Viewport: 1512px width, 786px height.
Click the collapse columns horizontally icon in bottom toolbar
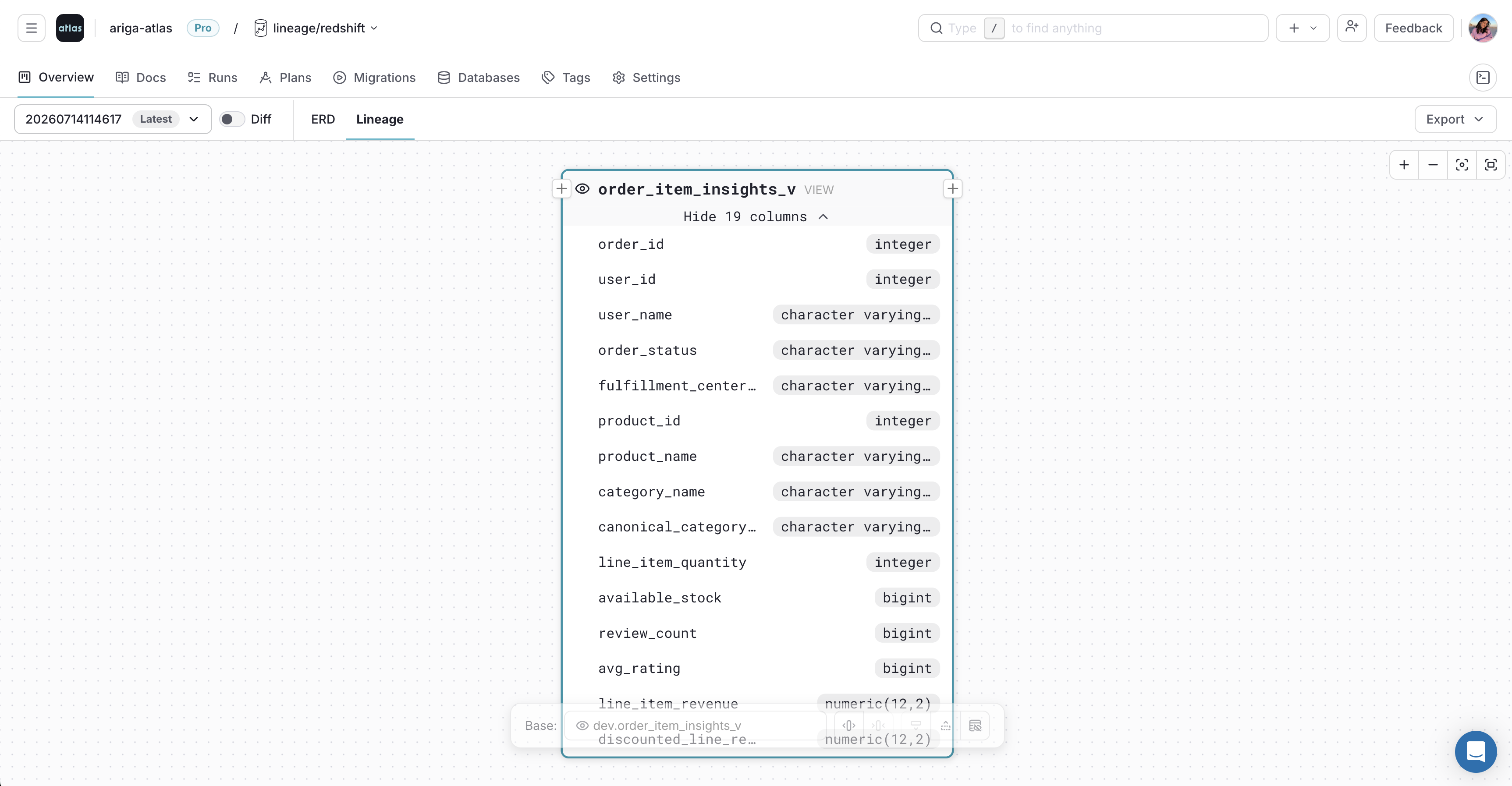click(878, 726)
